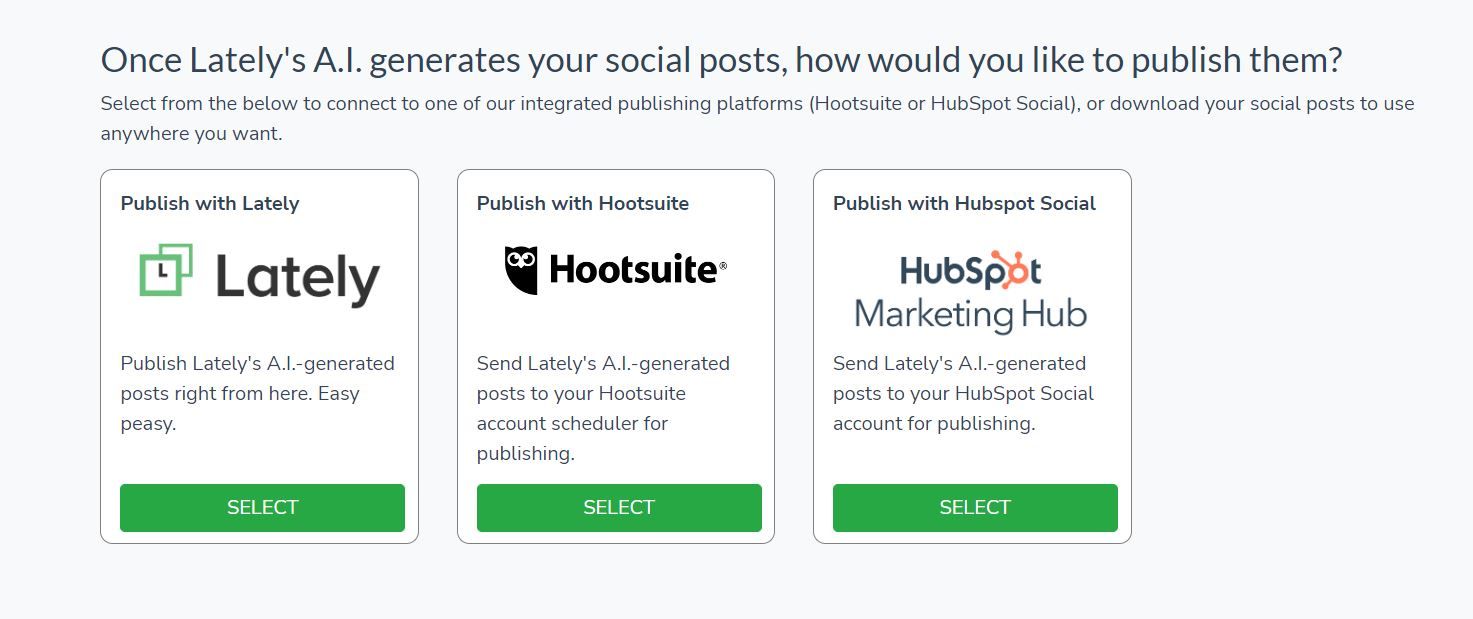This screenshot has width=1473, height=619.
Task: Select publishing with Lately
Action: click(x=261, y=507)
